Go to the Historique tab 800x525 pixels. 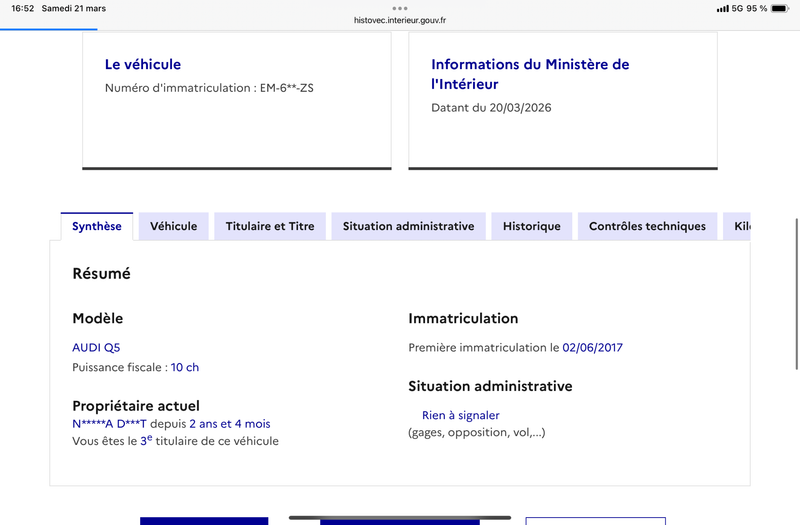coord(532,226)
